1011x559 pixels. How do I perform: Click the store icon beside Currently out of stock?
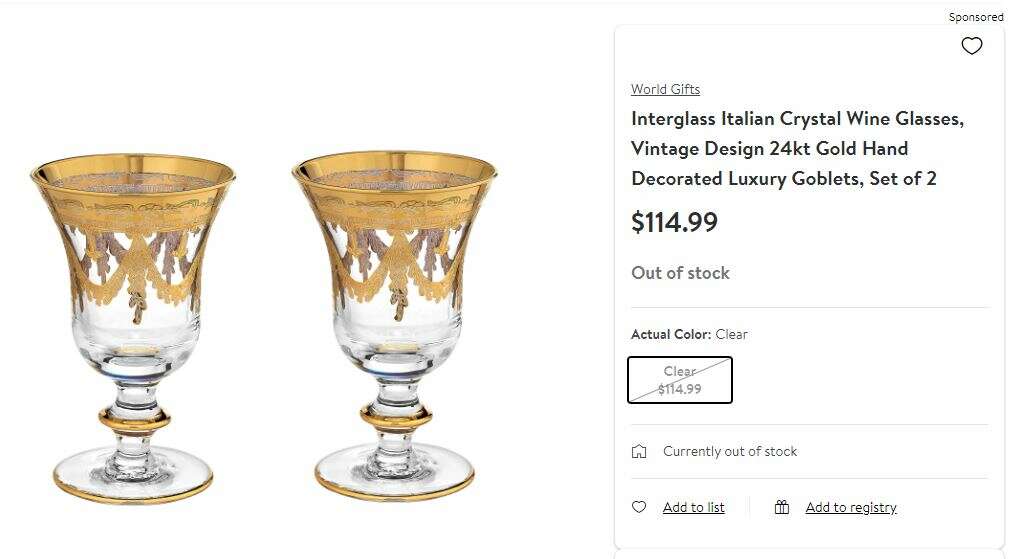click(x=639, y=452)
